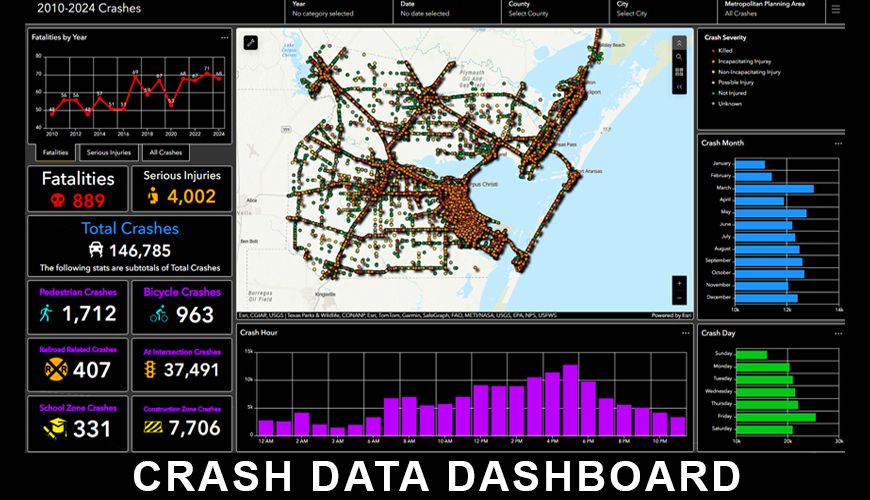Image resolution: width=870 pixels, height=500 pixels.
Task: Click the 2010-2024 Crashes dashboard title
Action: click(89, 8)
